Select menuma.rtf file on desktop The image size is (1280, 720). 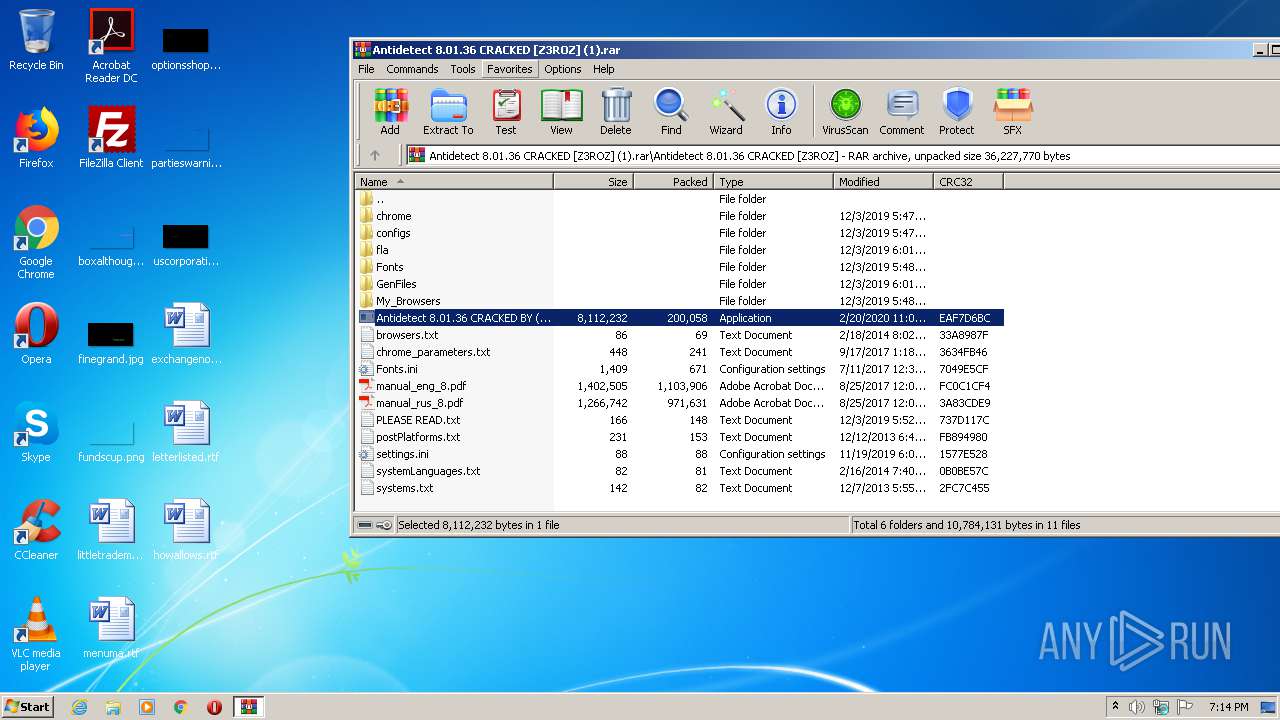point(111,628)
